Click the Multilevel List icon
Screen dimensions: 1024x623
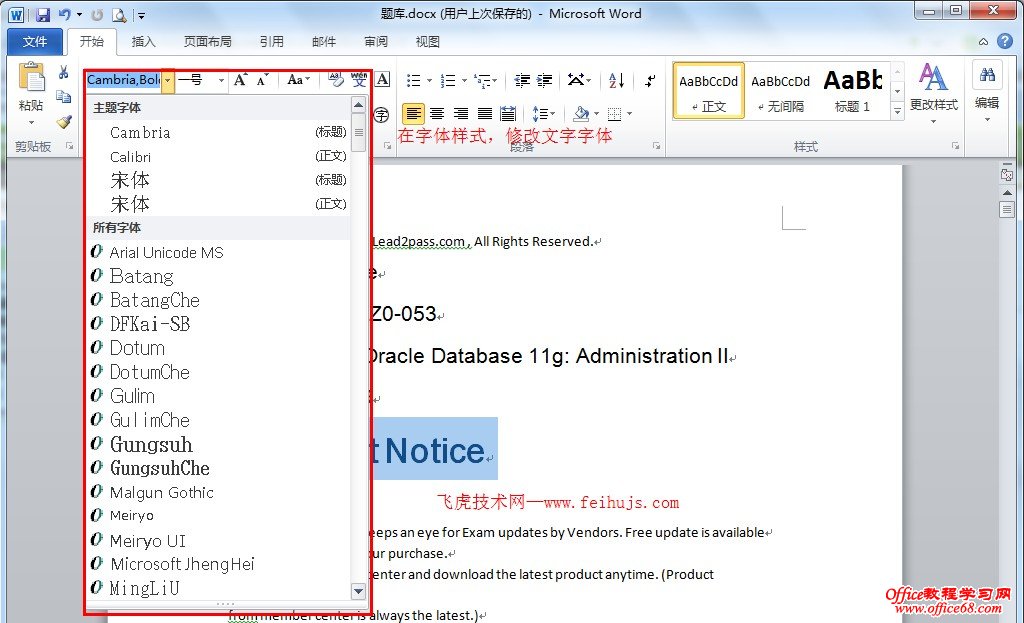tap(483, 80)
